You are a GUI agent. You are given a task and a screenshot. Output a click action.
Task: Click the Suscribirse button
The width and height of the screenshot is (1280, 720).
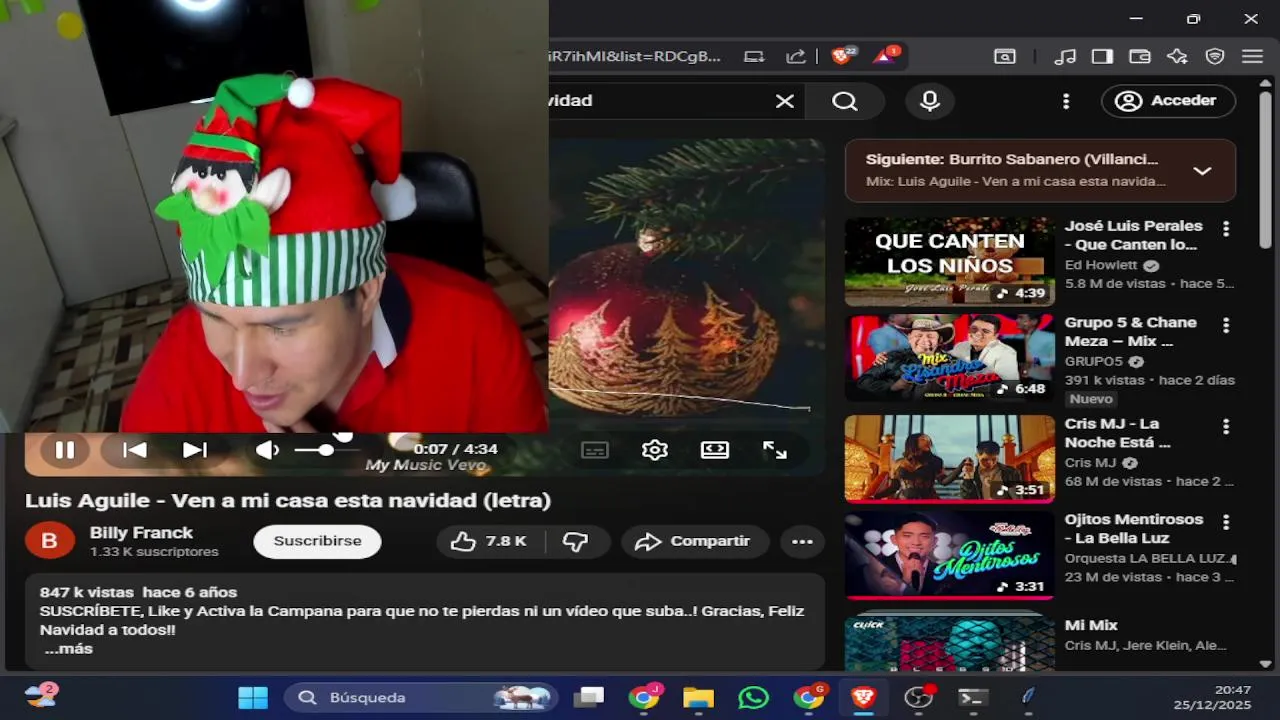(317, 541)
